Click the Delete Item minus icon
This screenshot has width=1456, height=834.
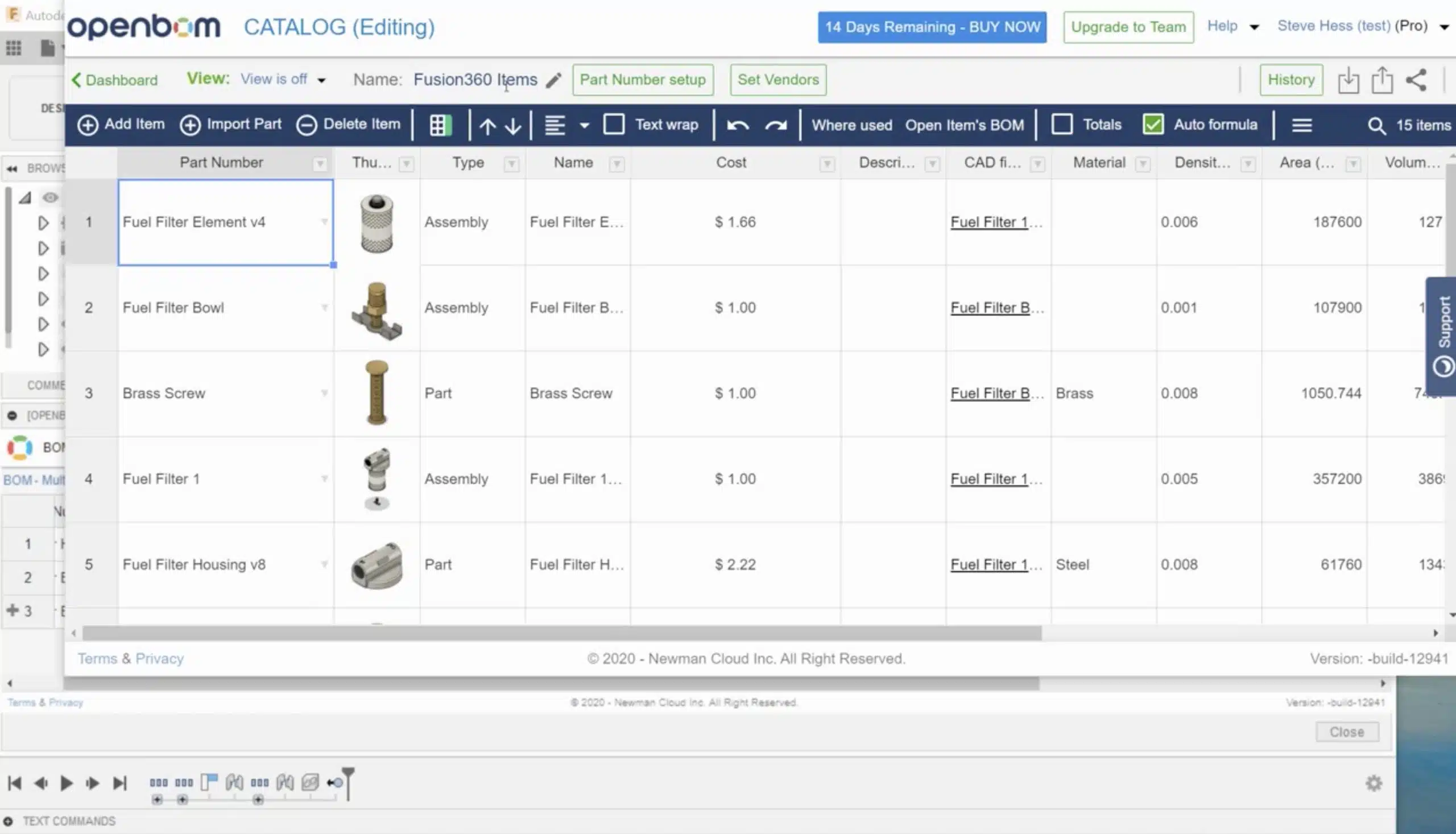click(307, 125)
